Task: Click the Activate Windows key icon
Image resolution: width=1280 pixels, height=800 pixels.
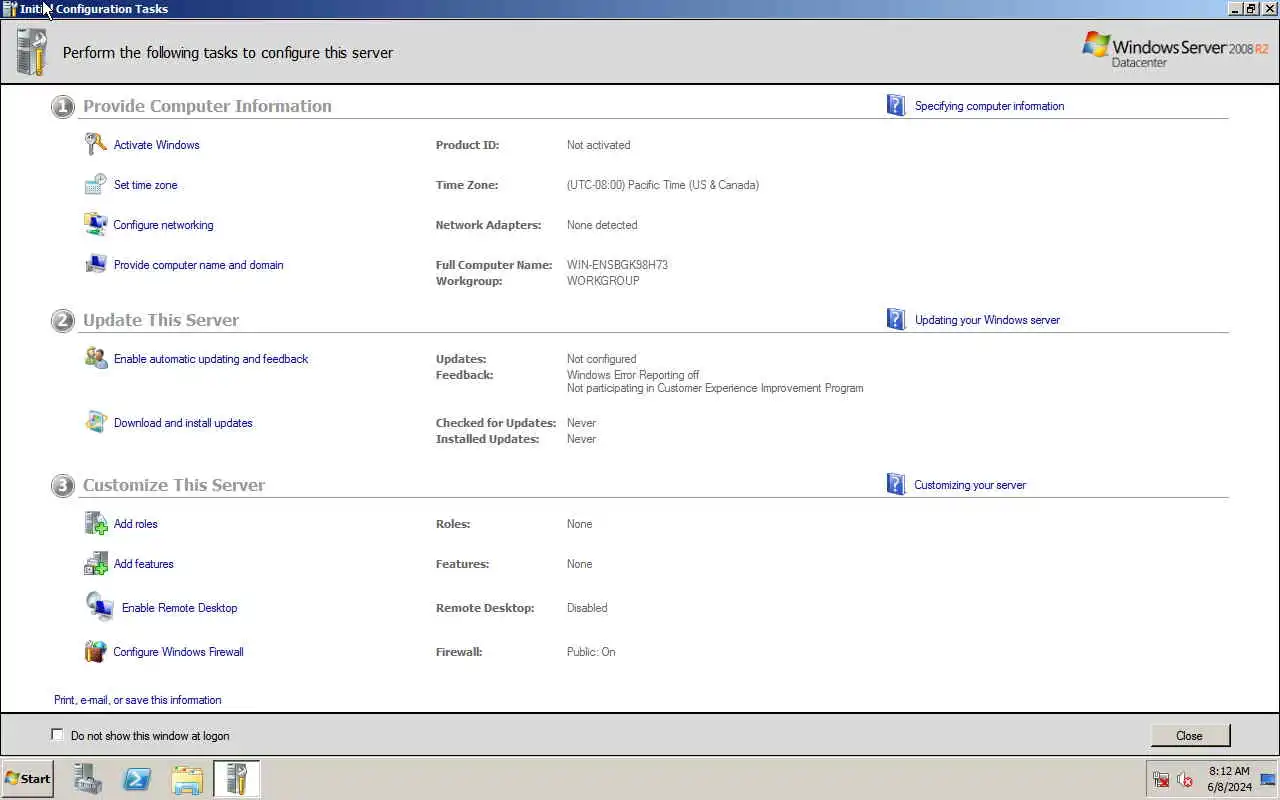Action: click(96, 144)
